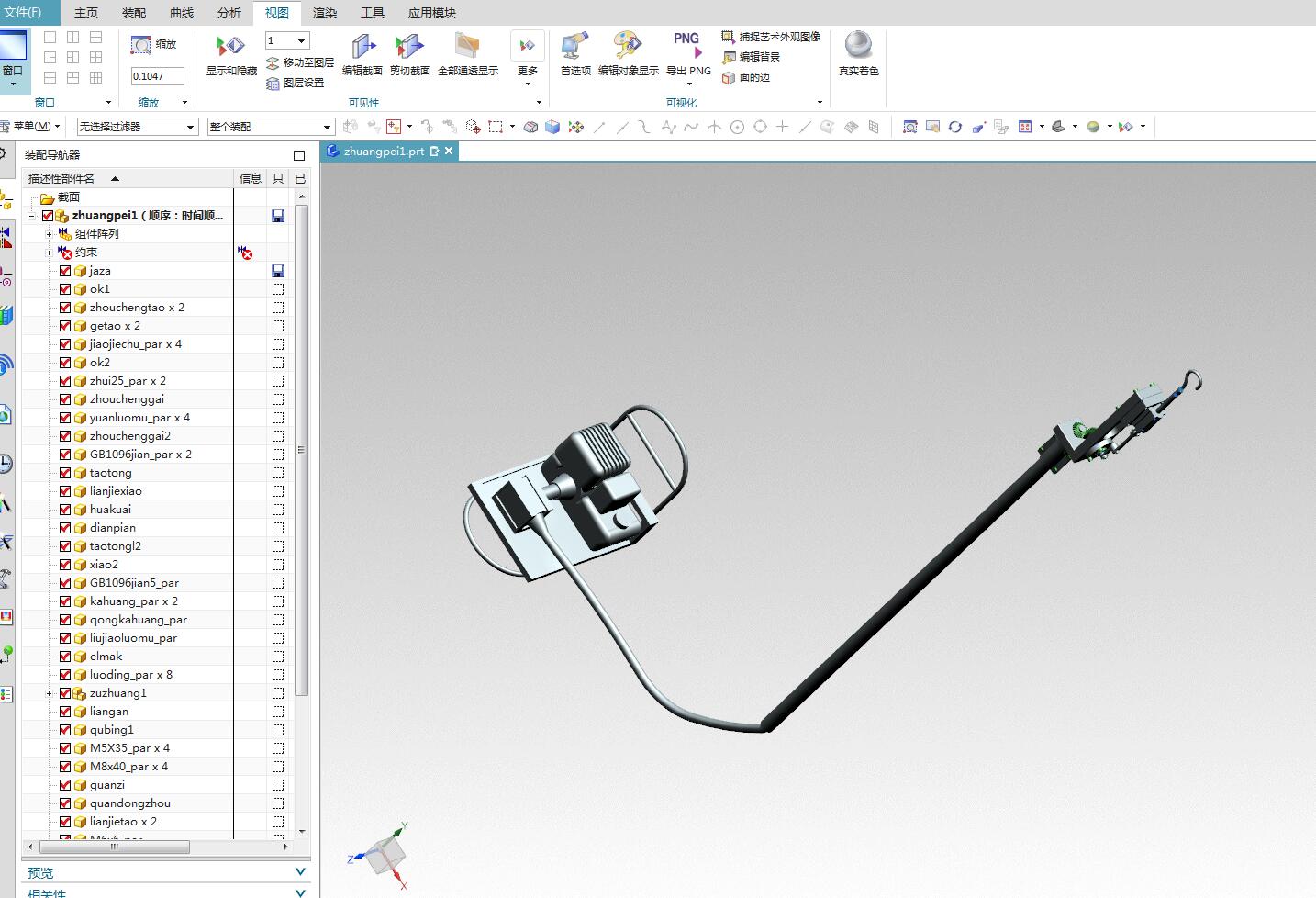1316x898 pixels.
Task: Select the liujiaoluomu_par tree item
Action: (x=133, y=638)
